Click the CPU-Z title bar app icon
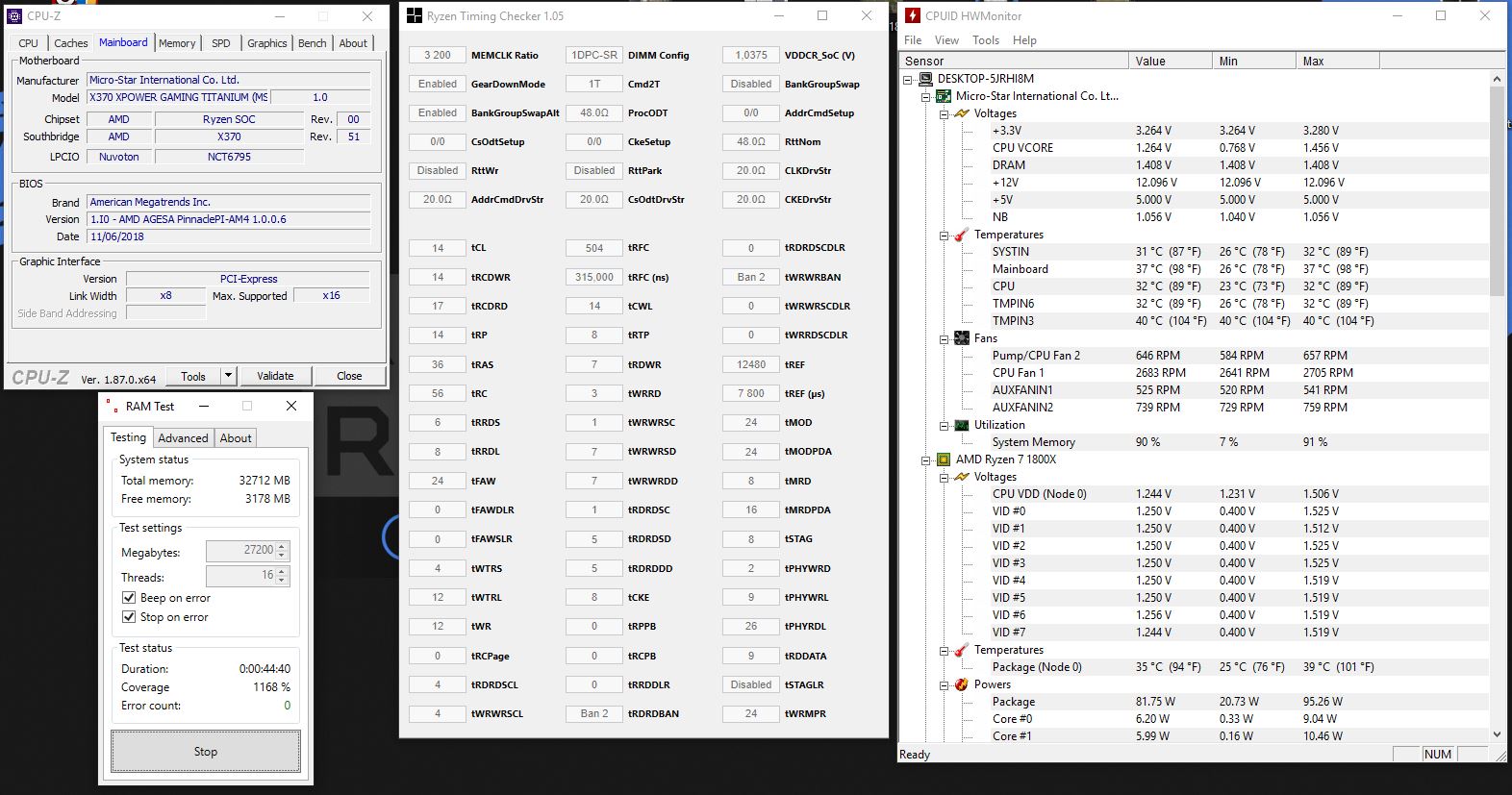Screen dimensions: 1512x795 (14, 16)
